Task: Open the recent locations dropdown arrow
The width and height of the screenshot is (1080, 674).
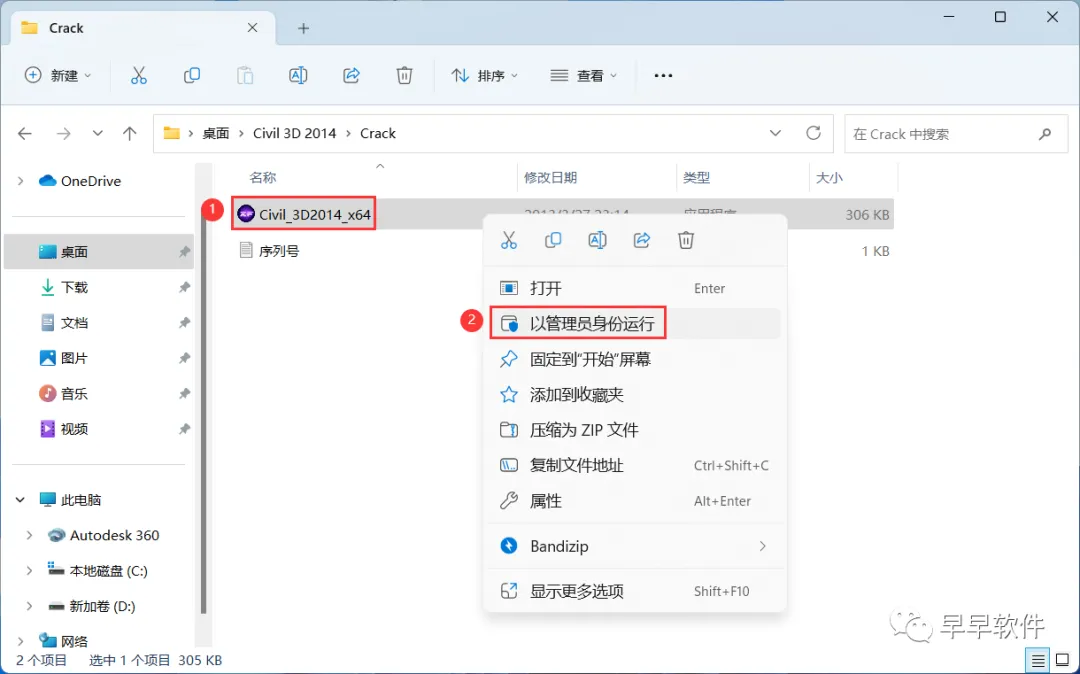Action: 98,134
